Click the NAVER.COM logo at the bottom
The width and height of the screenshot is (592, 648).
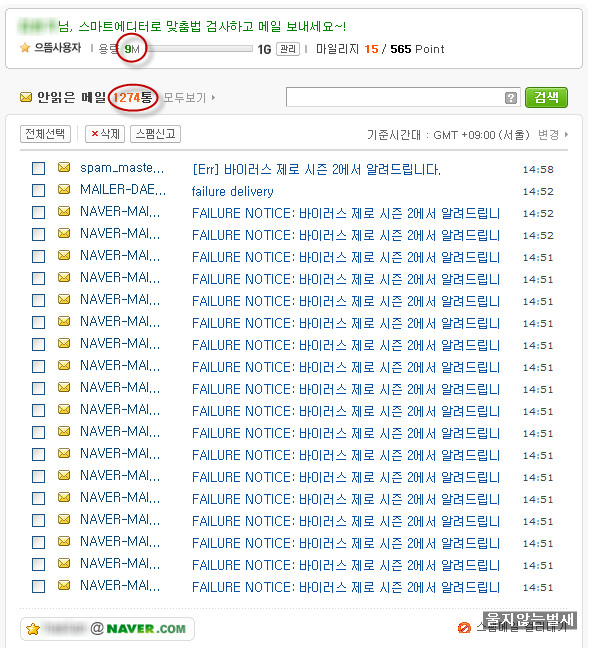146,629
